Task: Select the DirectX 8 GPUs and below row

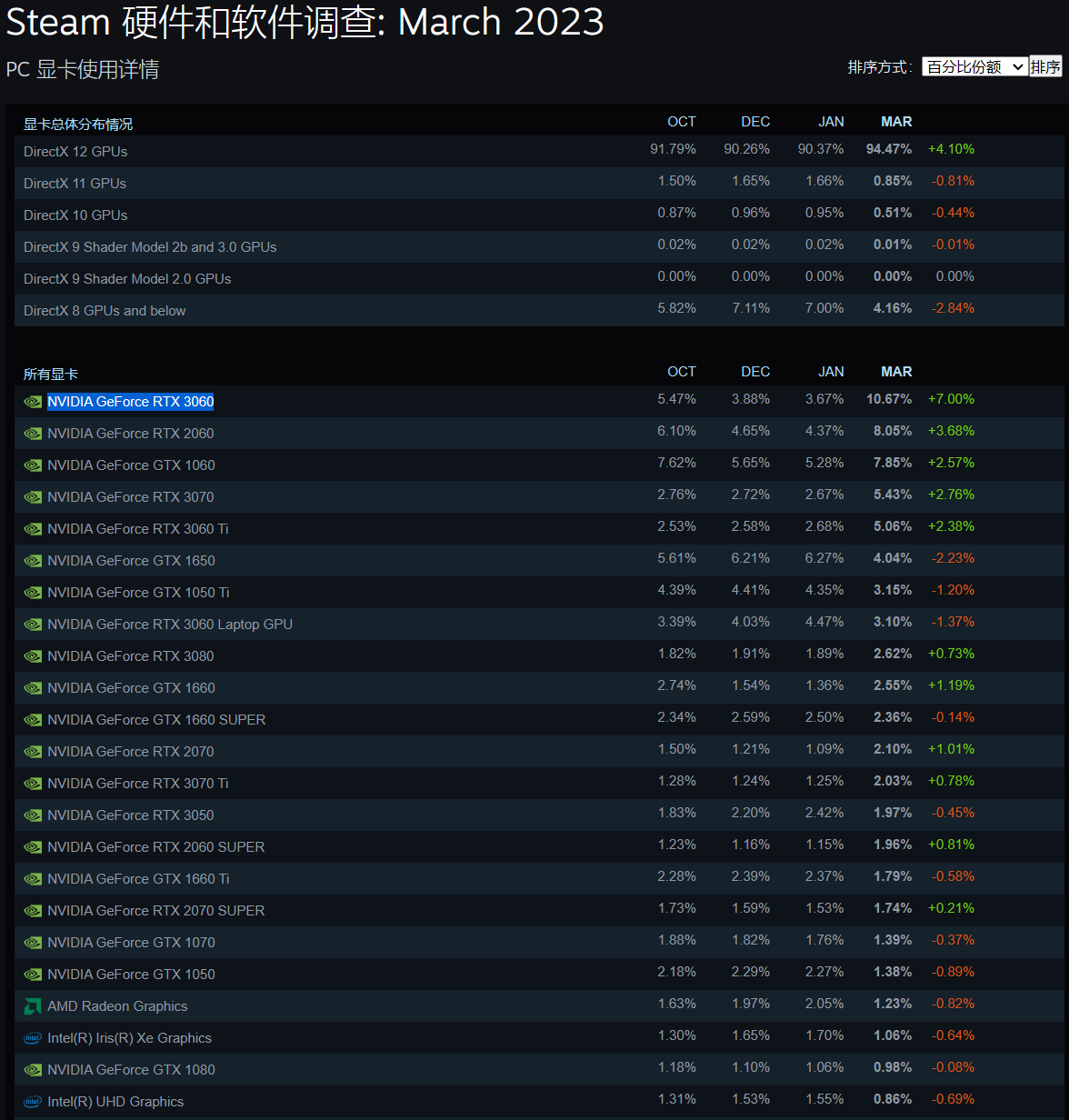Action: pos(105,311)
